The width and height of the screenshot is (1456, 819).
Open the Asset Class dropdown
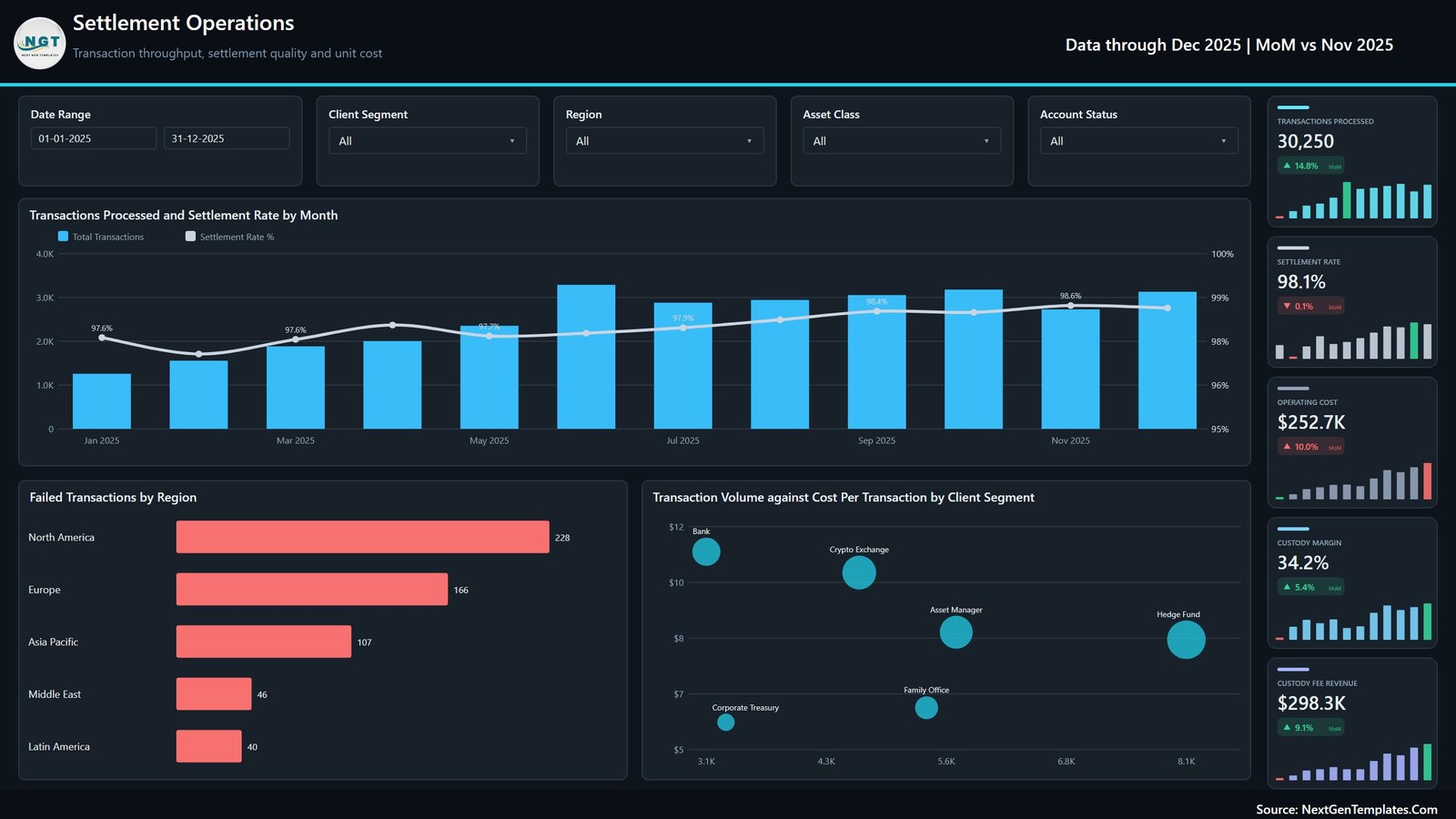click(902, 141)
